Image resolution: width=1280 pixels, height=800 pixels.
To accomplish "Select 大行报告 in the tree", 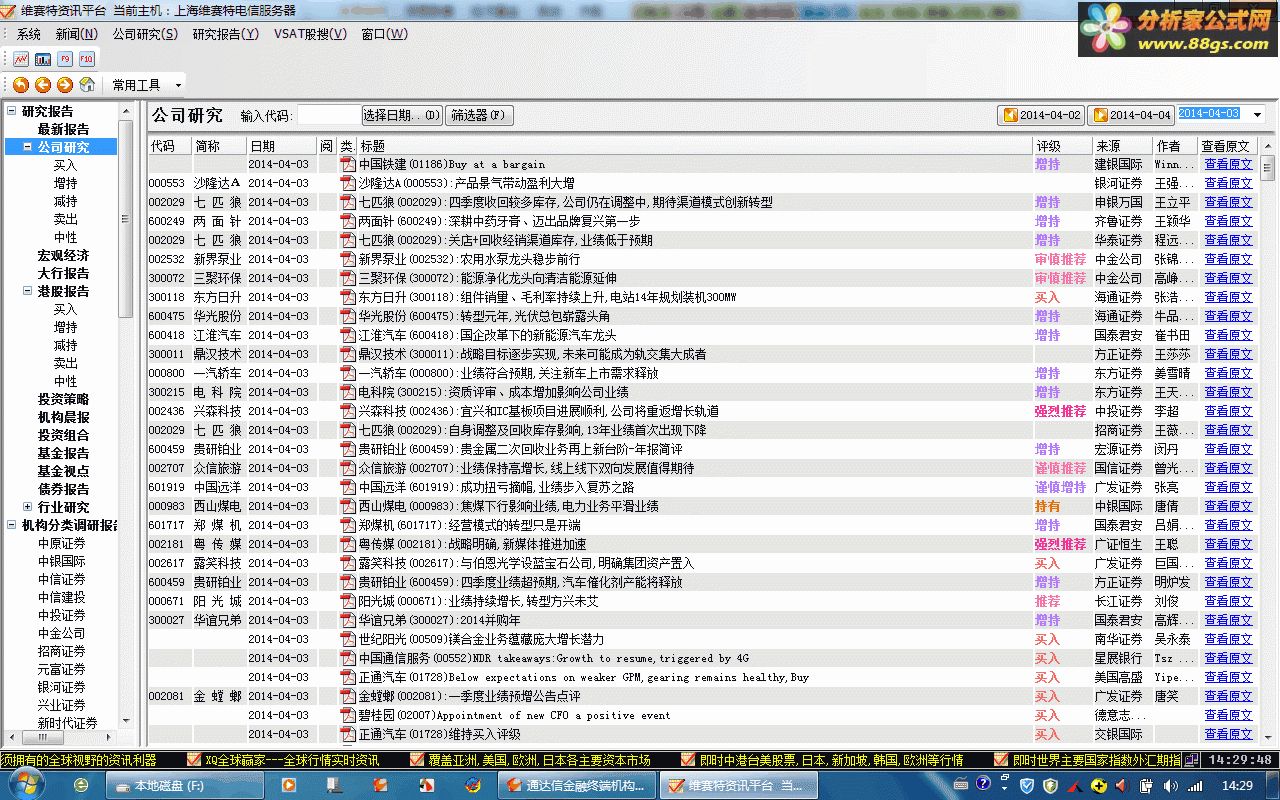I will click(63, 273).
